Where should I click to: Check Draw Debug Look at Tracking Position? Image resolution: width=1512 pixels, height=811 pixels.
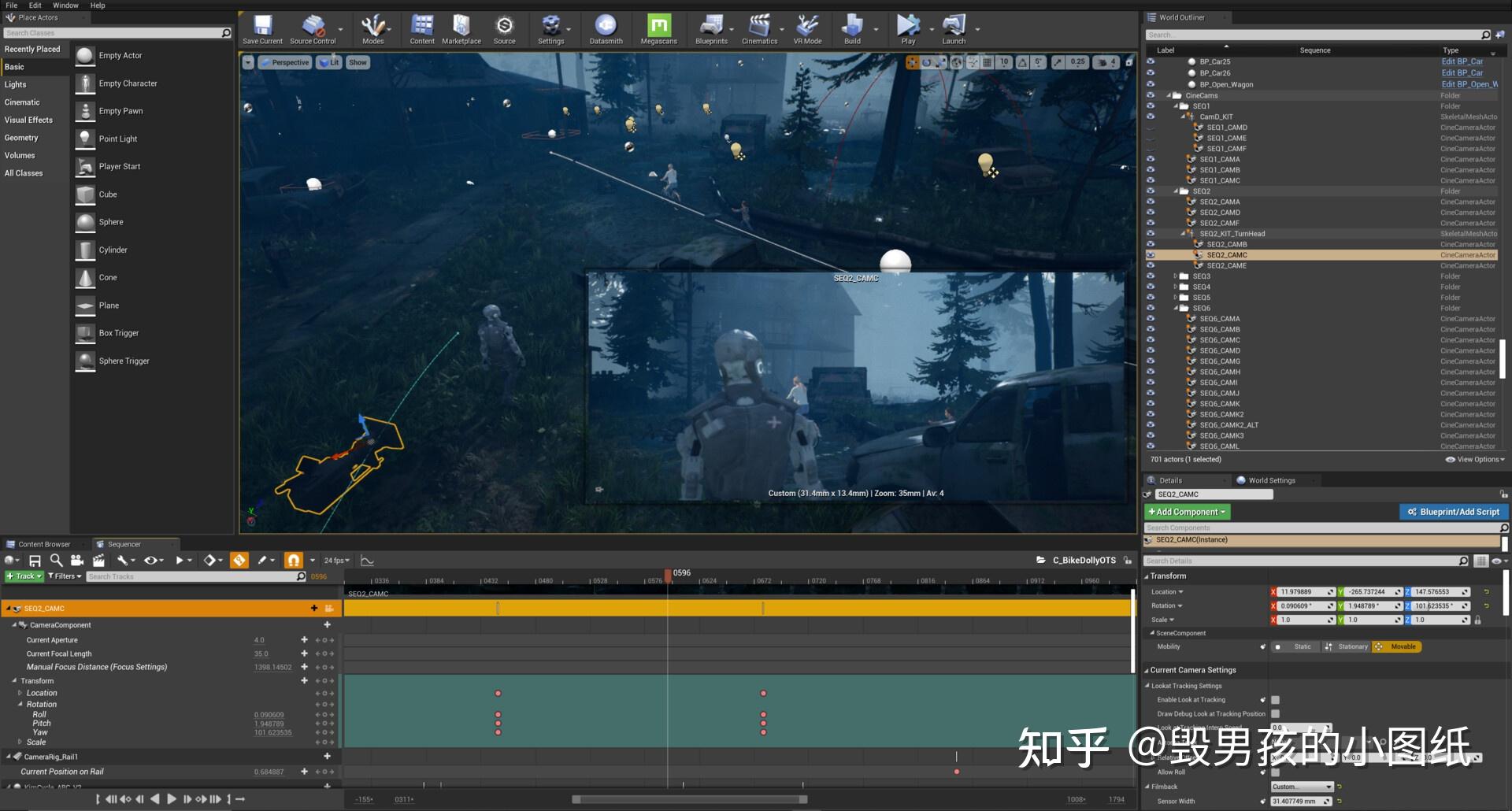pyautogui.click(x=1275, y=714)
